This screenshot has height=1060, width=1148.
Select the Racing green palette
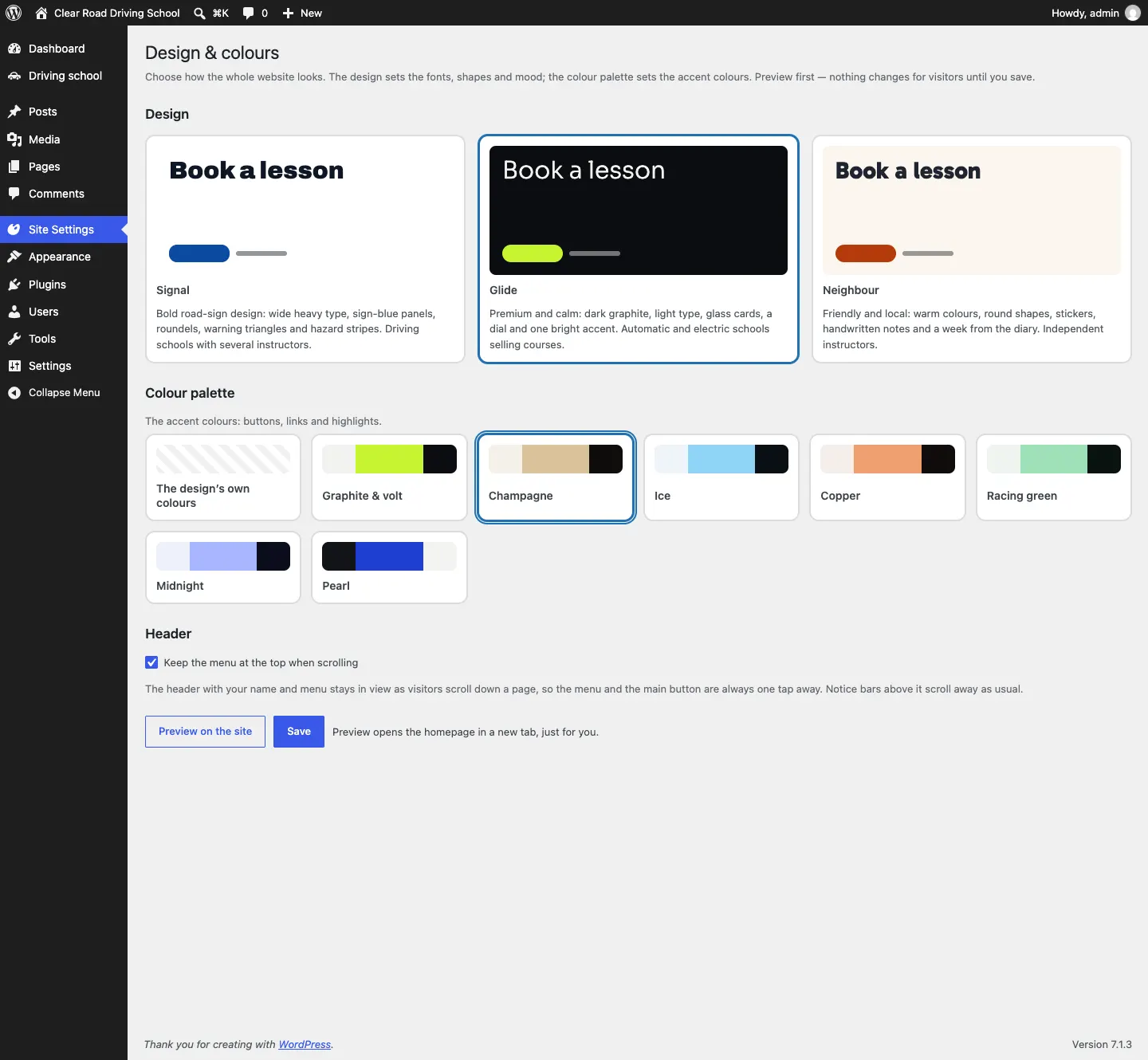(1054, 477)
